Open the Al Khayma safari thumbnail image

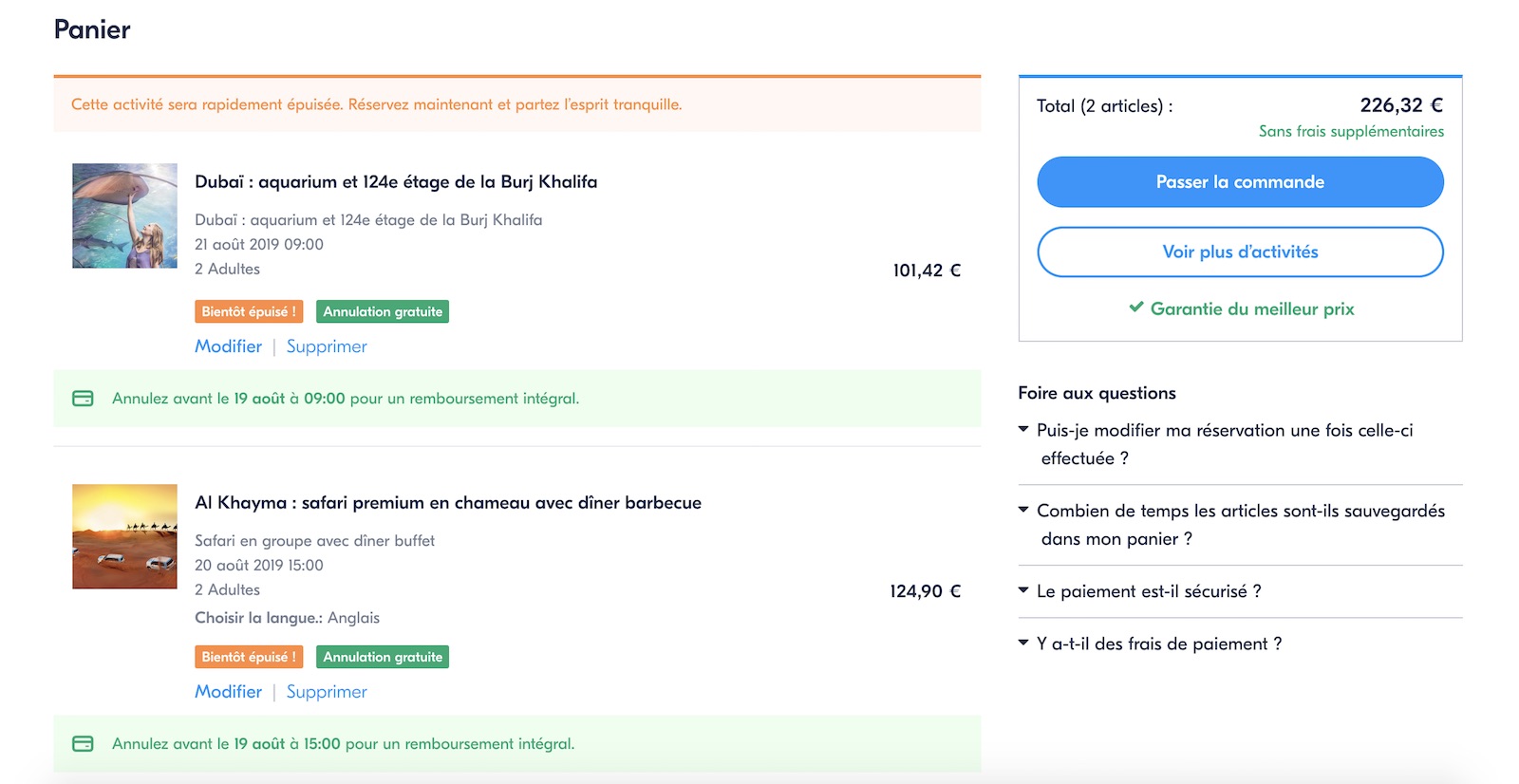point(124,536)
